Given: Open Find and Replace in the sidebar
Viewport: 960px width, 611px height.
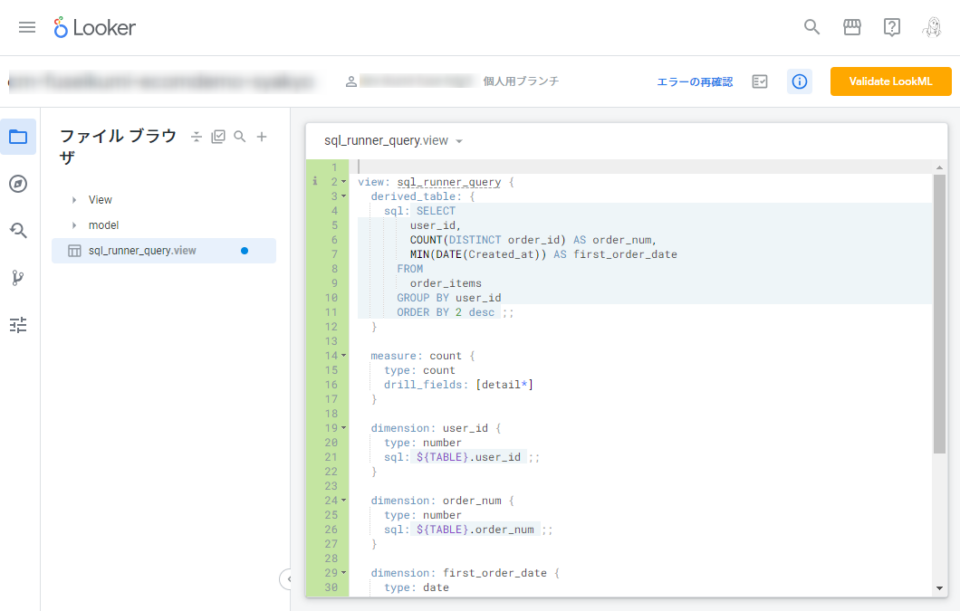Looking at the screenshot, I should tap(18, 229).
